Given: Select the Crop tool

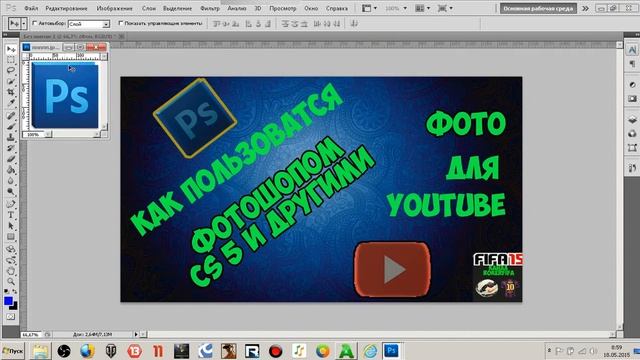Looking at the screenshot, I should 11,92.
